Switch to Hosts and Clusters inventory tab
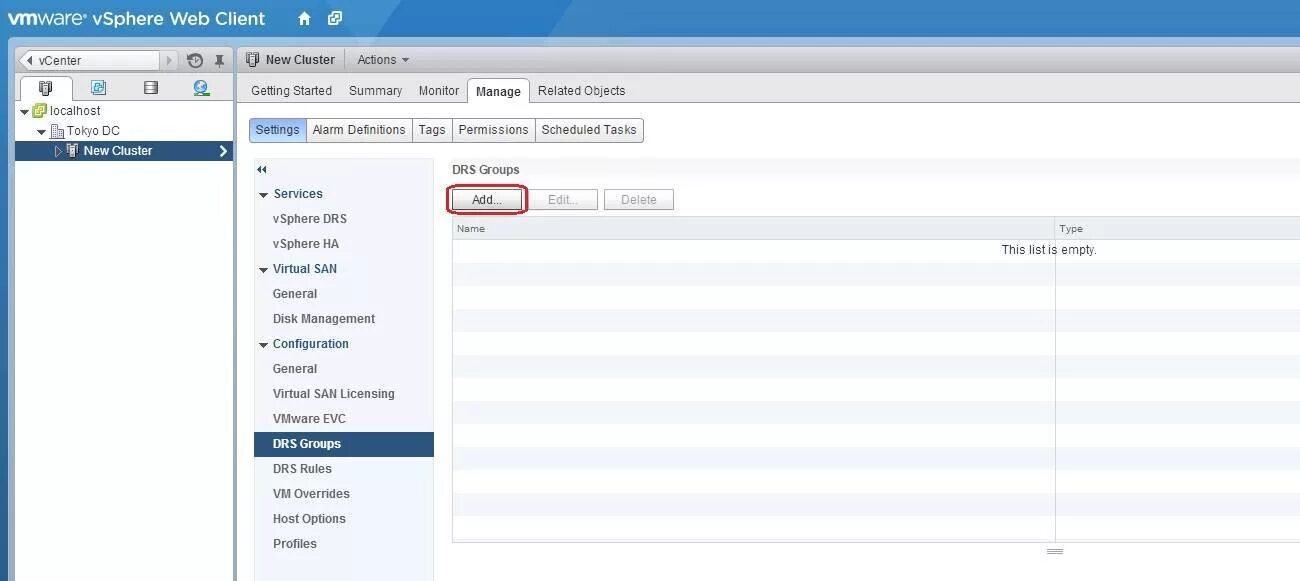Image resolution: width=1300 pixels, height=581 pixels. [x=45, y=88]
